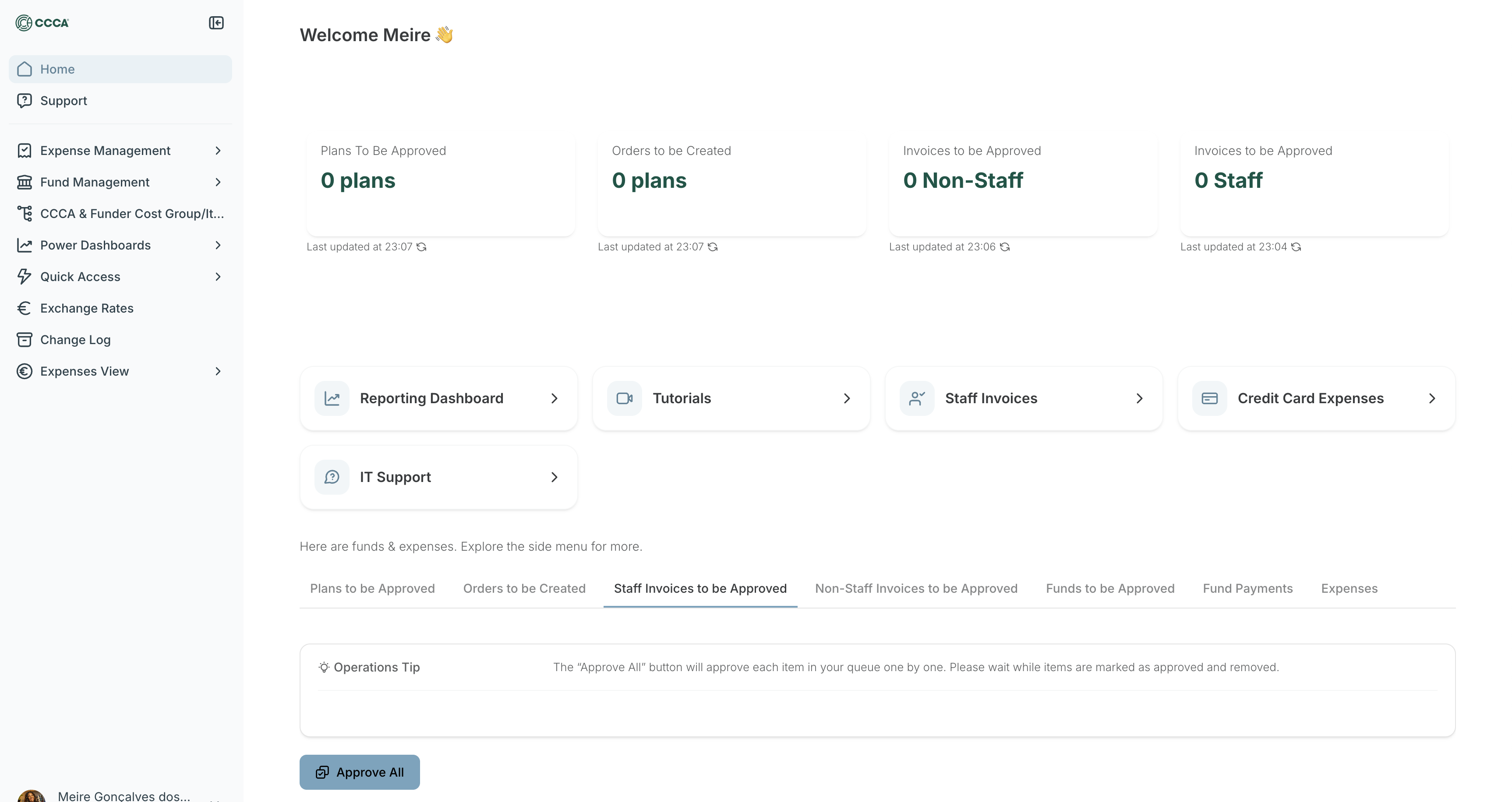Expand the Fund Management section
The height and width of the screenshot is (802, 1512).
pyautogui.click(x=218, y=183)
